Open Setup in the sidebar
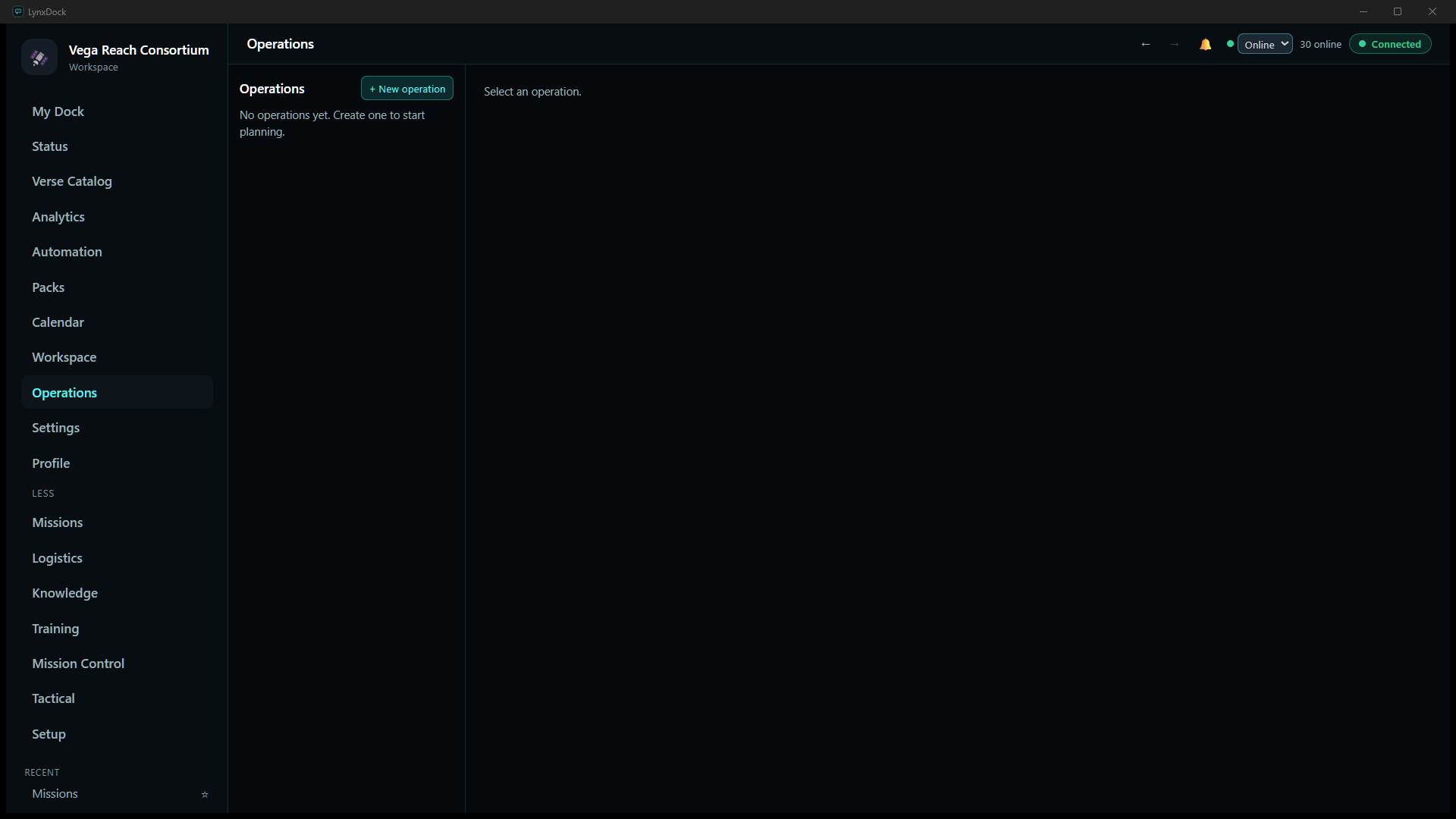This screenshot has width=1456, height=819. (x=117, y=734)
